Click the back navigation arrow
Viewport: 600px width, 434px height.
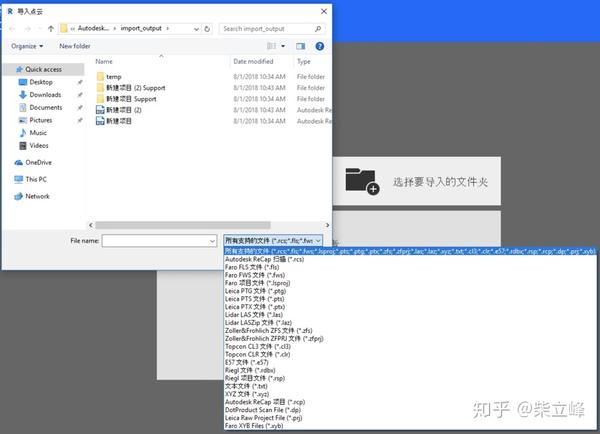(12, 29)
